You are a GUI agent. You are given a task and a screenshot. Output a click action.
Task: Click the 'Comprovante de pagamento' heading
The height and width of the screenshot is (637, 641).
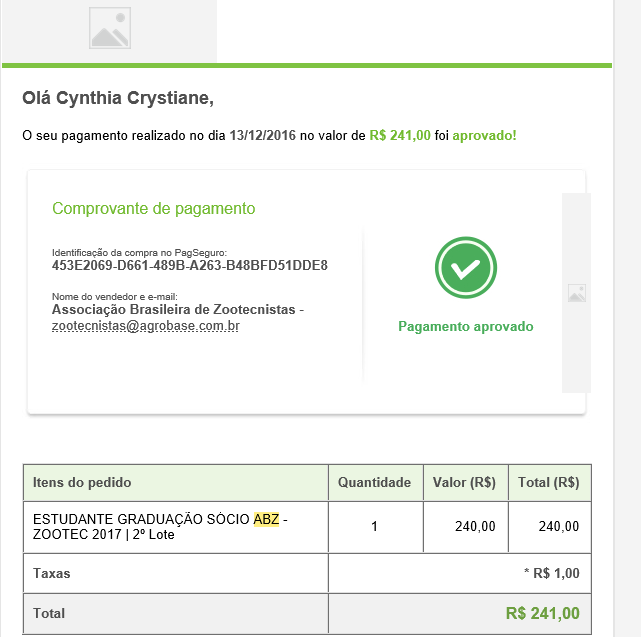(x=153, y=209)
